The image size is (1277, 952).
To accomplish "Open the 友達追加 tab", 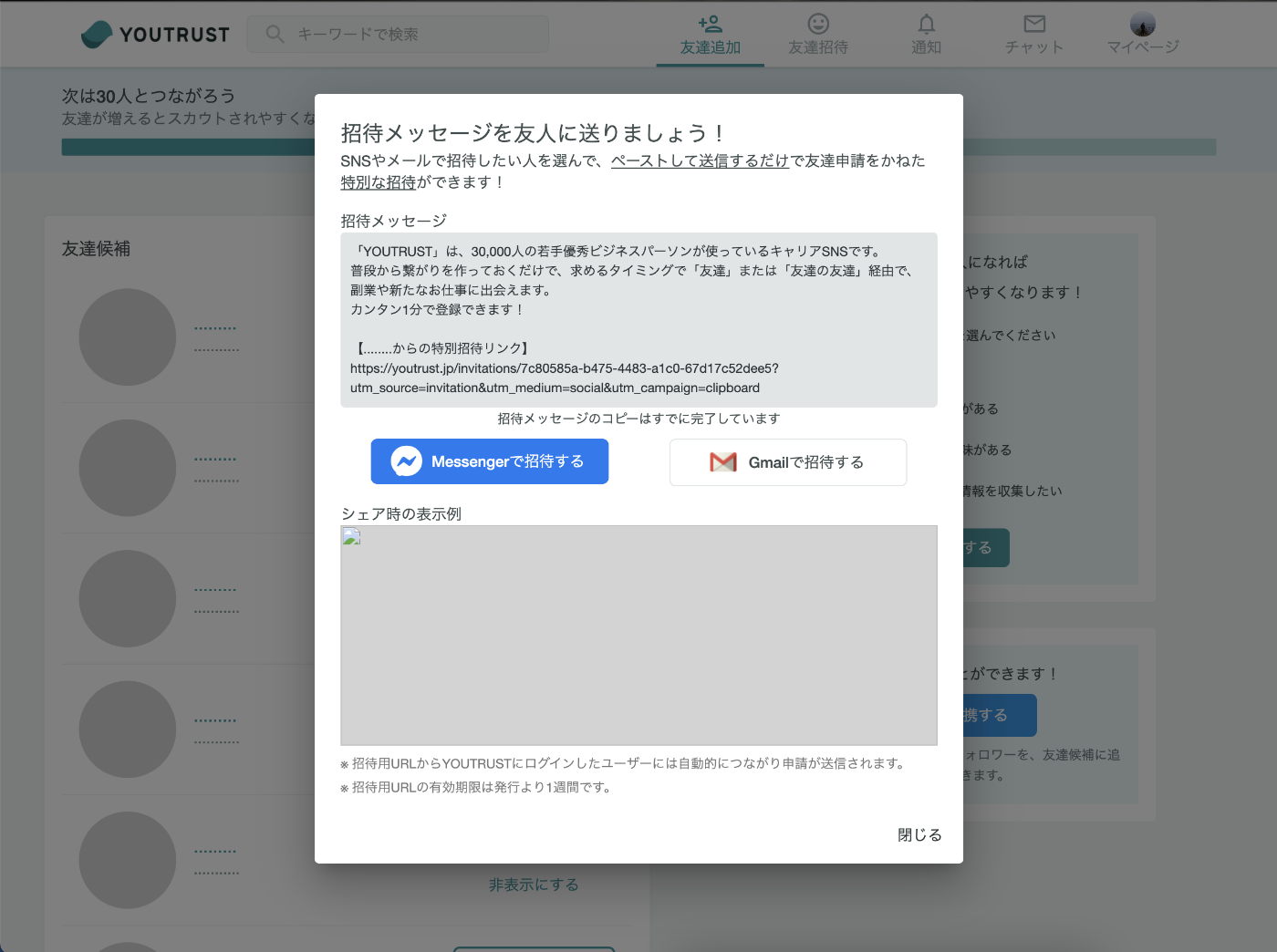I will pyautogui.click(x=710, y=34).
